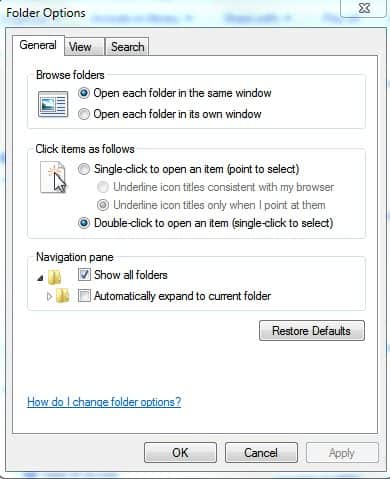This screenshot has width=390, height=479.
Task: Switch to the Search tab
Action: tap(127, 47)
